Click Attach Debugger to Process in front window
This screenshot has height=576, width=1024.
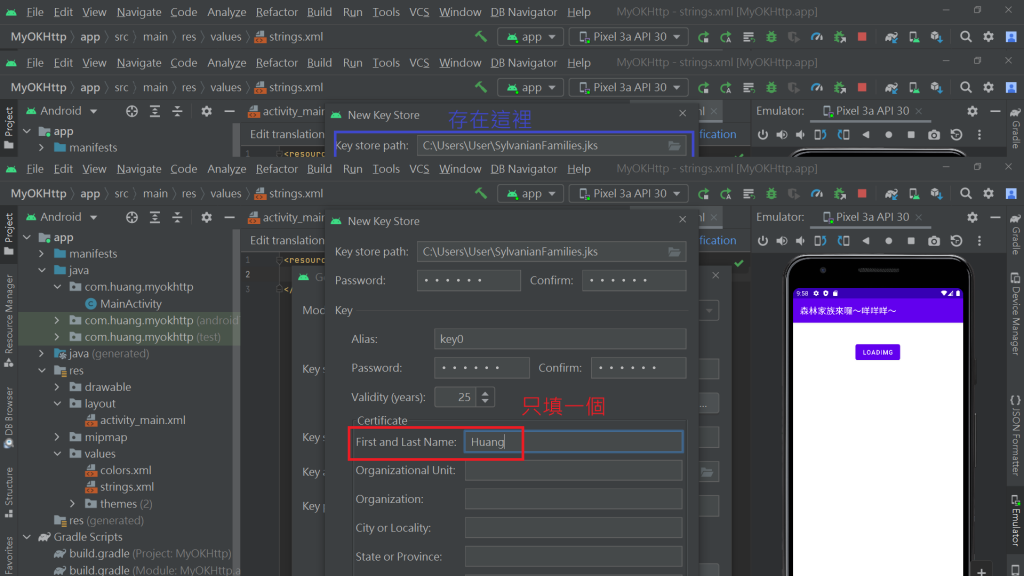click(x=840, y=193)
